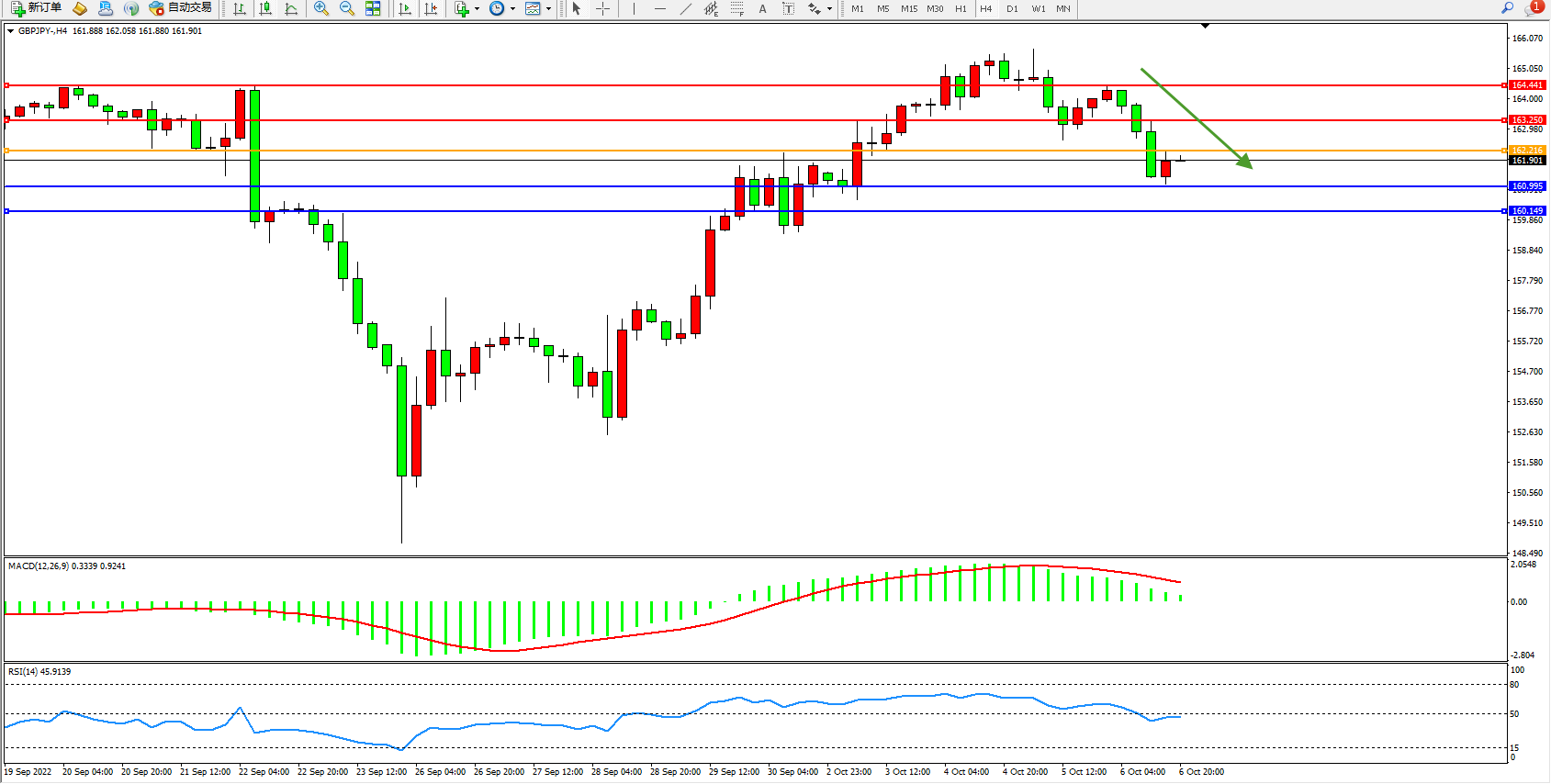Tile windows with the four-pane grid icon
The width and height of the screenshot is (1551, 784).
(373, 8)
